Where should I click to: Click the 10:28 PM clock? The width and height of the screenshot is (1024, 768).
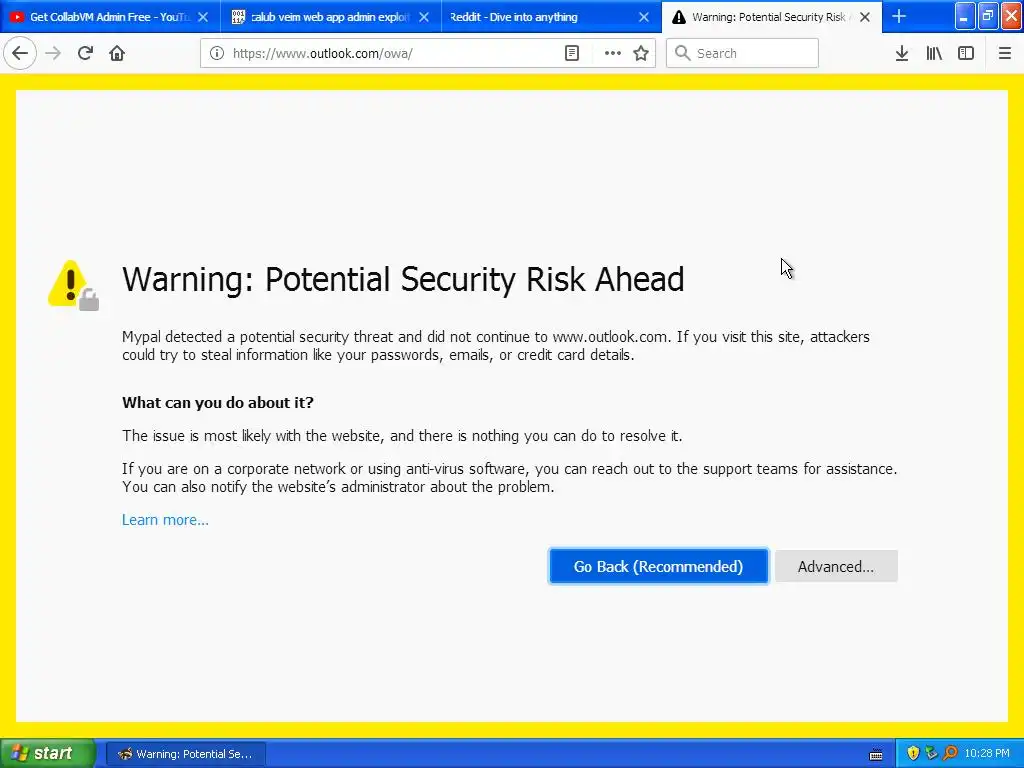pyautogui.click(x=987, y=754)
